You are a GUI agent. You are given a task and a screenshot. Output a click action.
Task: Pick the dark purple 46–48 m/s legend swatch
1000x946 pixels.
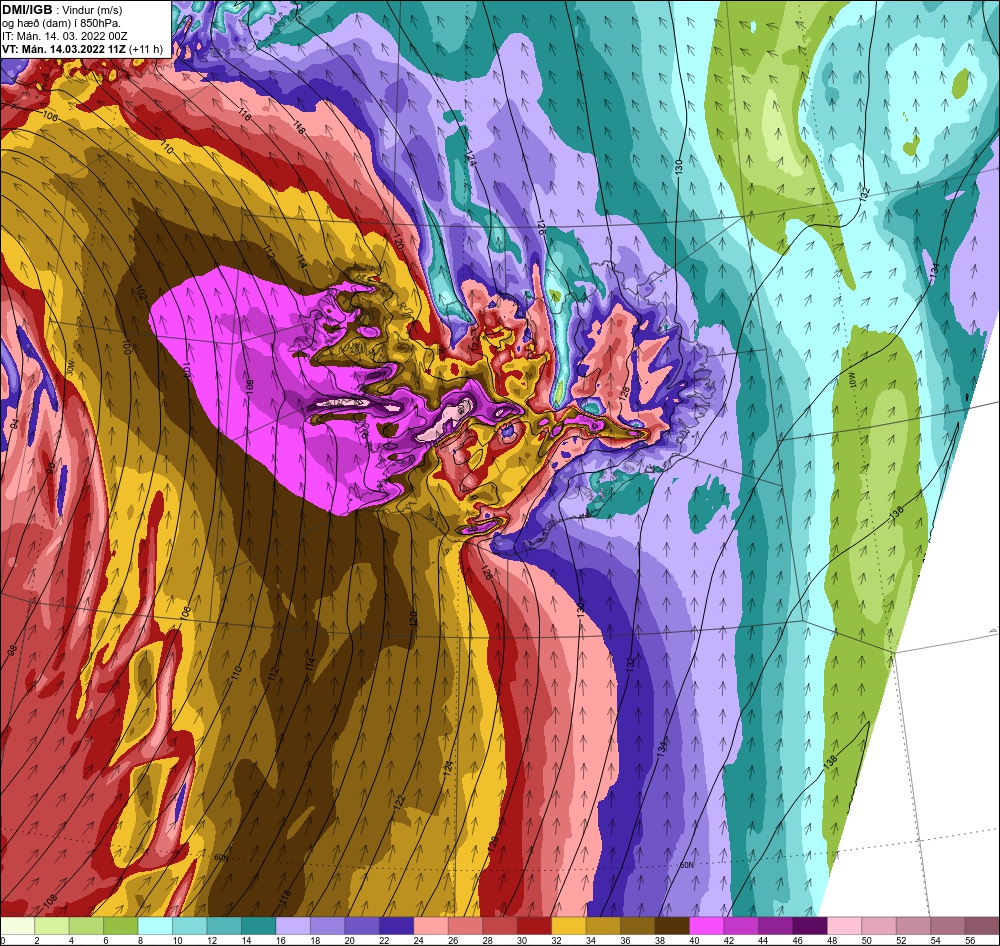click(x=809, y=926)
